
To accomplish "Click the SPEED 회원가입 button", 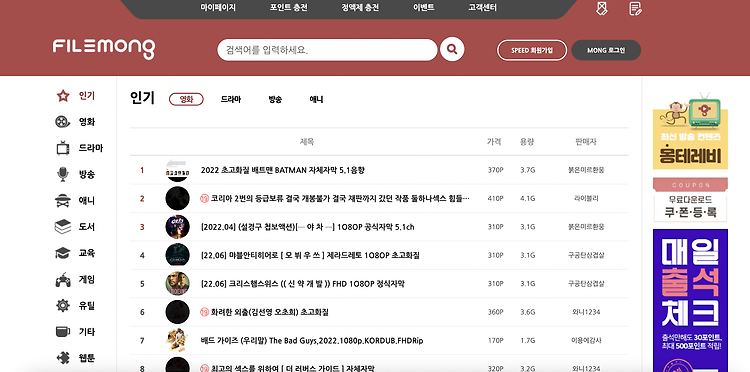I will pos(532,50).
